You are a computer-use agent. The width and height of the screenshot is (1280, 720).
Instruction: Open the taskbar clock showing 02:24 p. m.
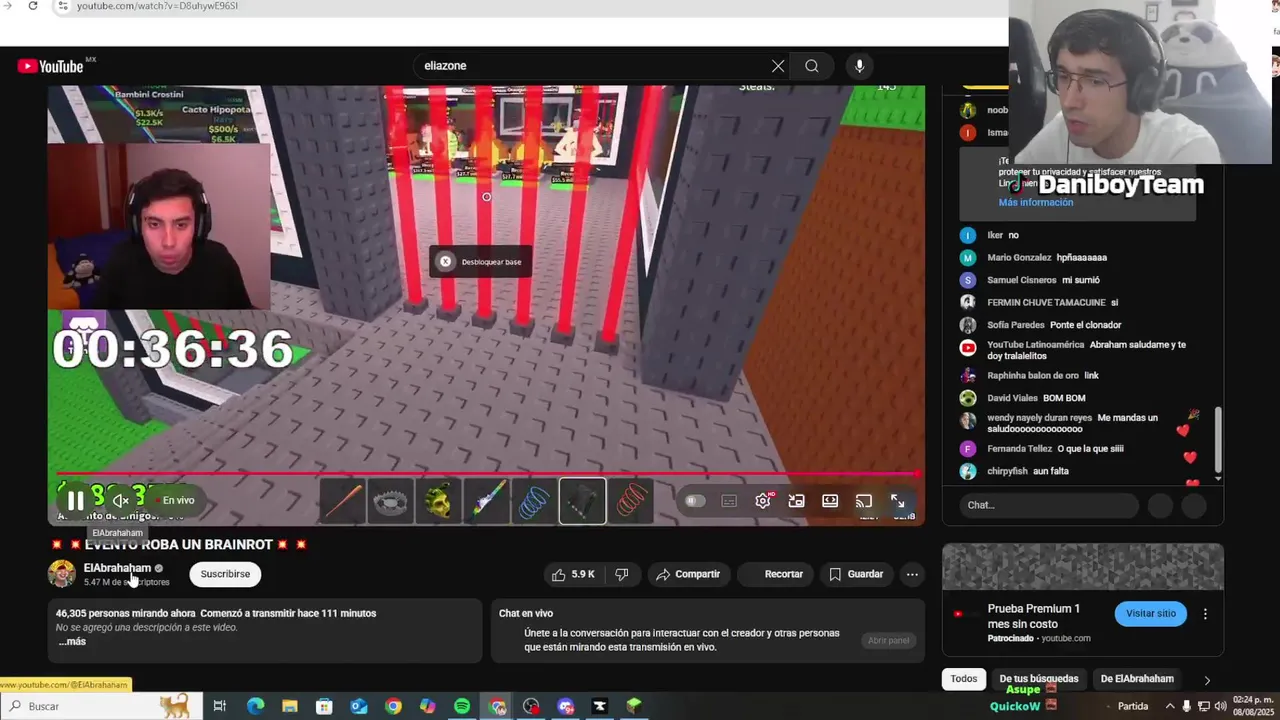click(1253, 706)
